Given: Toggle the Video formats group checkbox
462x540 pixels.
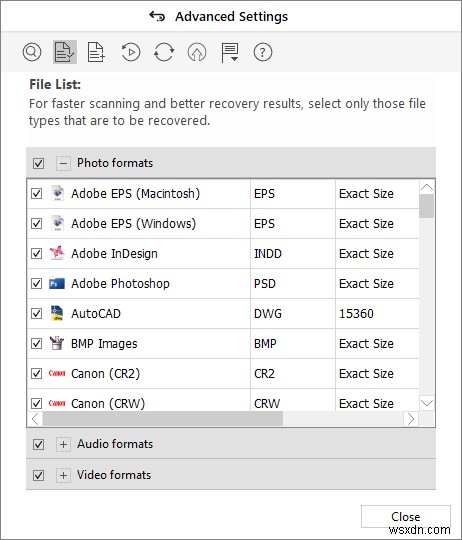Looking at the screenshot, I should 38,475.
